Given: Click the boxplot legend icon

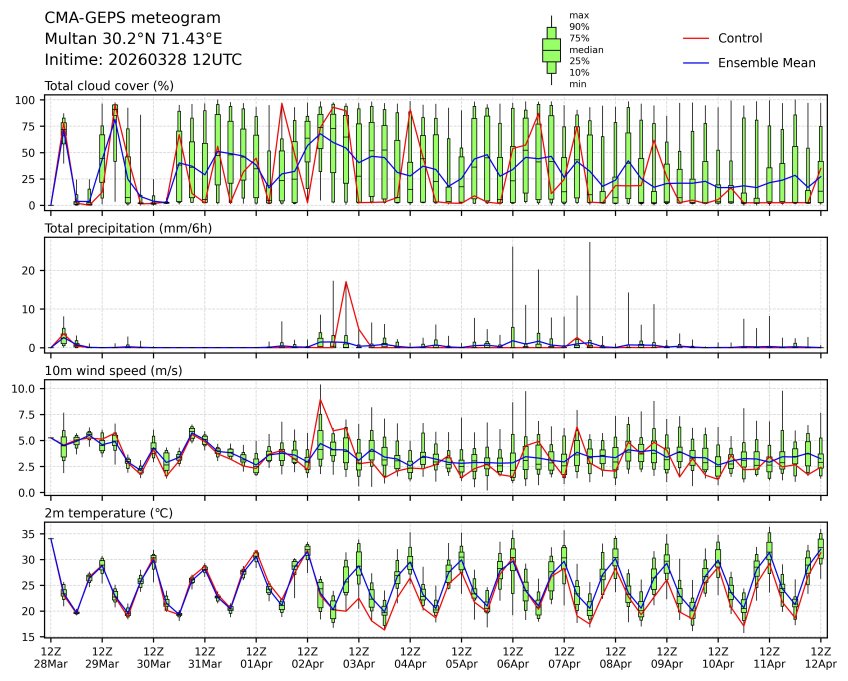Looking at the screenshot, I should coord(551,50).
